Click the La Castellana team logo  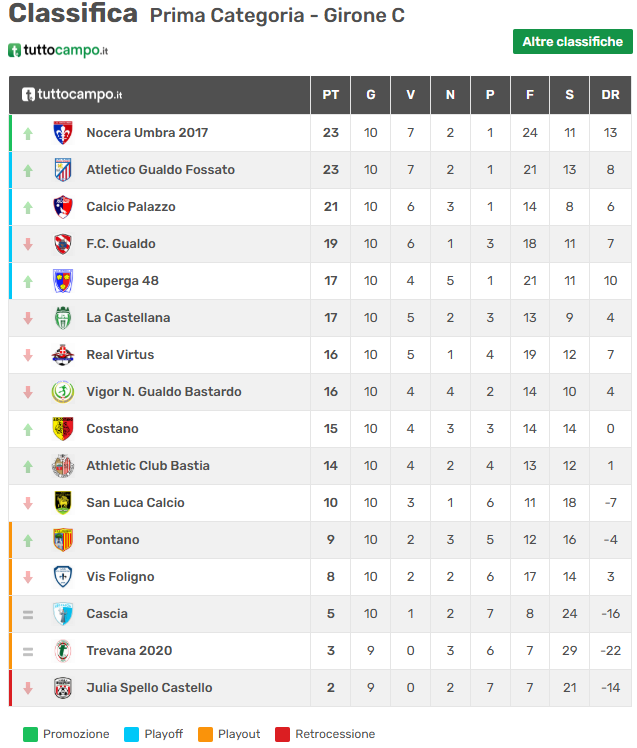[63, 318]
